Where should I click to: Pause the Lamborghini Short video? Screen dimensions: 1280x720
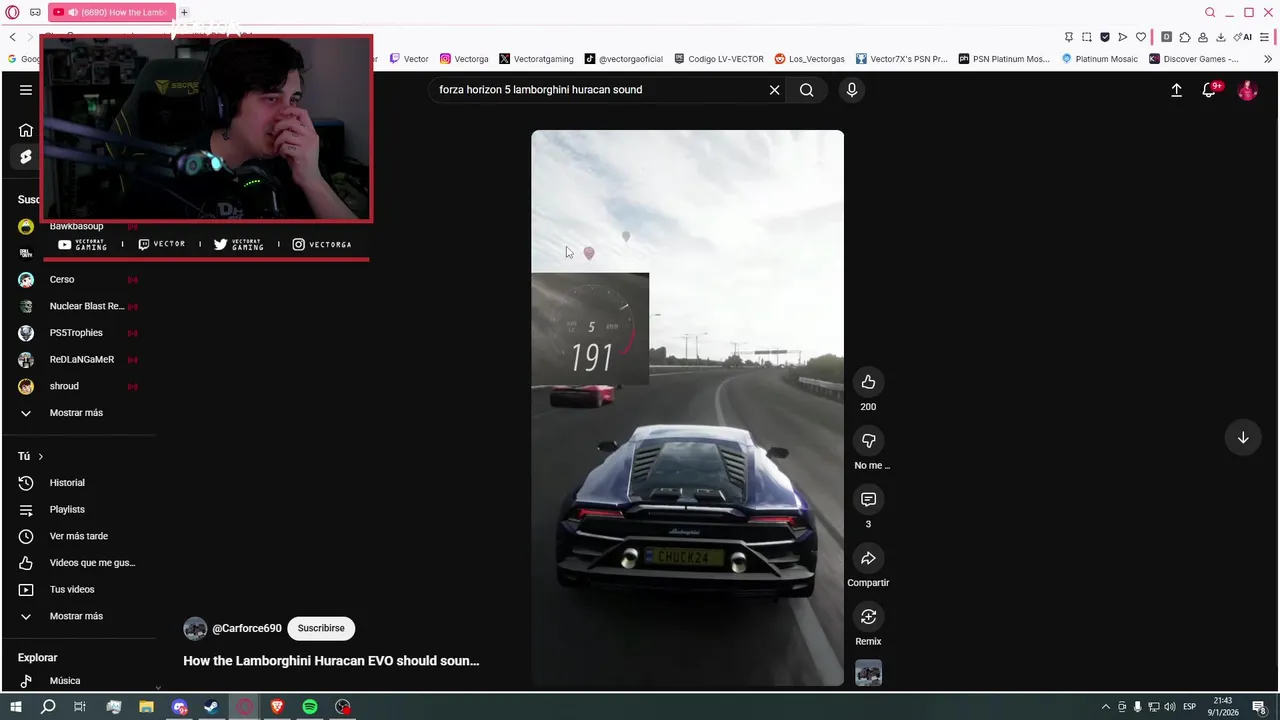(687, 408)
